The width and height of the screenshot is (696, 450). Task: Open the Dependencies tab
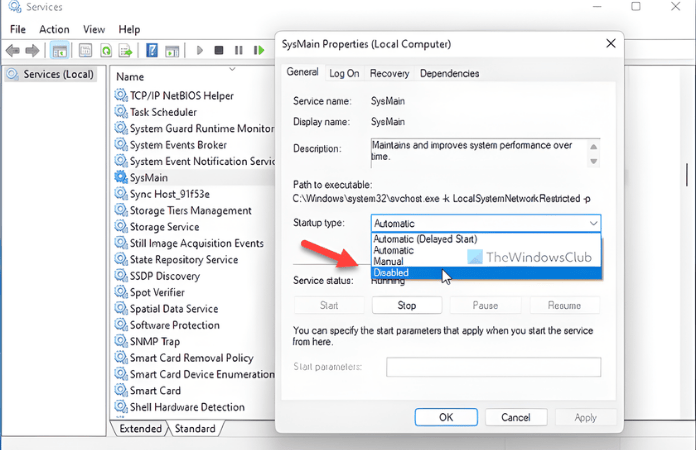pos(449,73)
